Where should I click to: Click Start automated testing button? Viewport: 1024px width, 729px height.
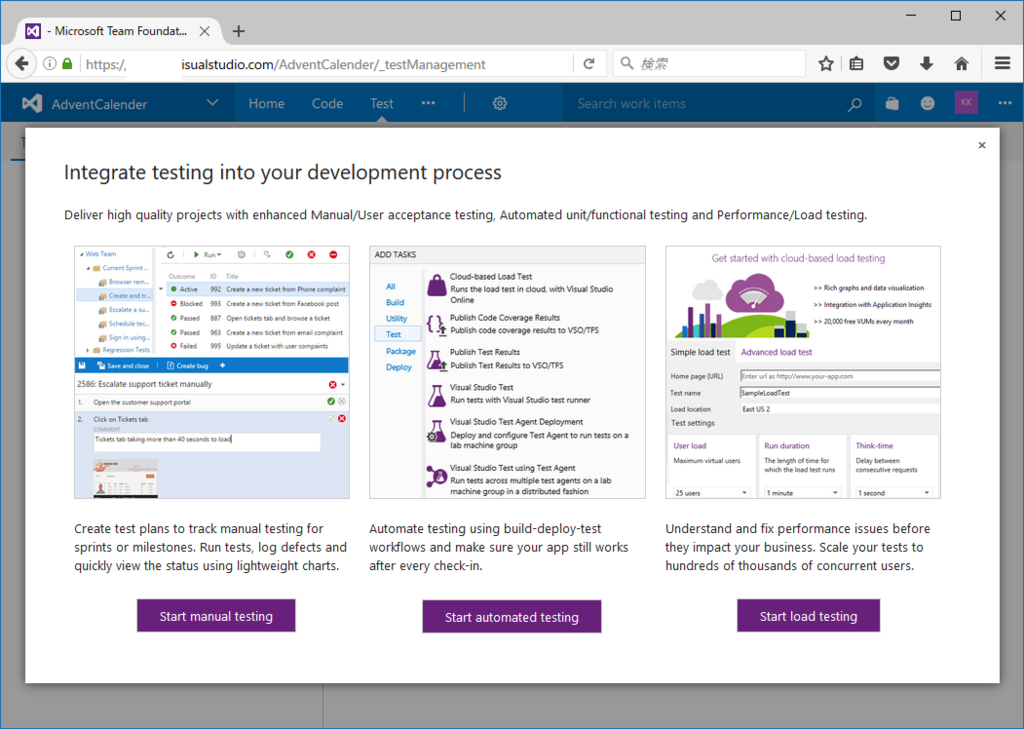pos(512,617)
